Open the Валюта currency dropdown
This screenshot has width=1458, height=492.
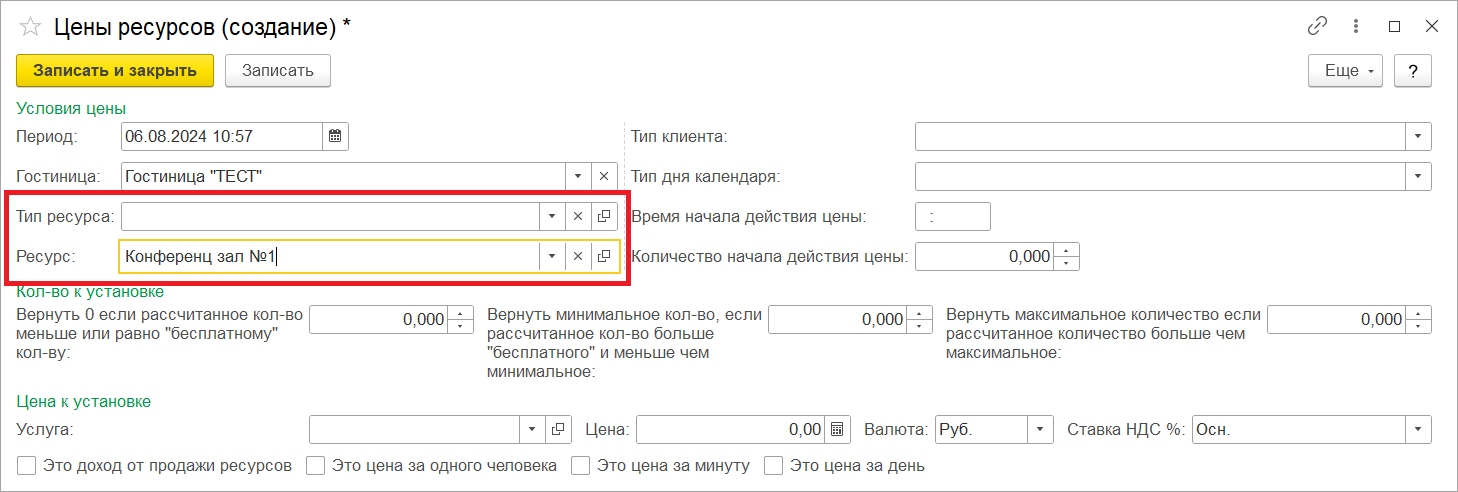(1041, 429)
